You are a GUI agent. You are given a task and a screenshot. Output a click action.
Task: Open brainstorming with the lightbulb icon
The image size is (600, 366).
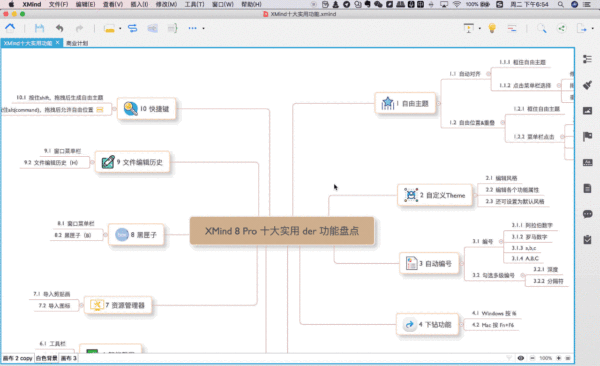point(492,28)
